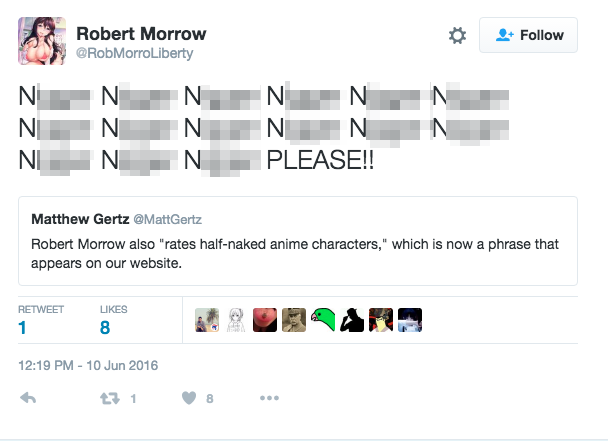Open the more options ellipsis menu
608x441 pixels.
pyautogui.click(x=269, y=398)
